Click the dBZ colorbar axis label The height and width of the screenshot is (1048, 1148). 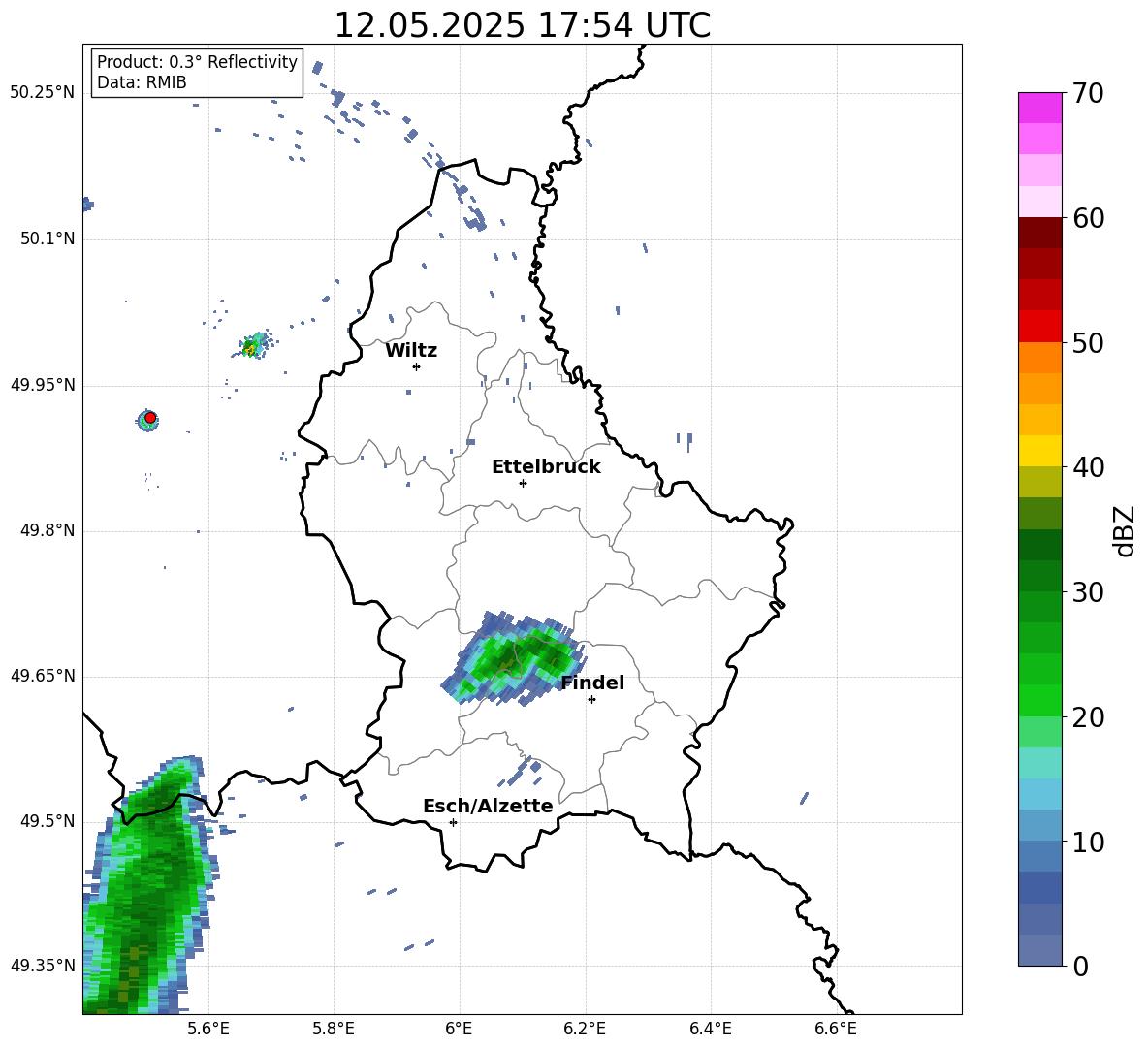pyautogui.click(x=1123, y=530)
